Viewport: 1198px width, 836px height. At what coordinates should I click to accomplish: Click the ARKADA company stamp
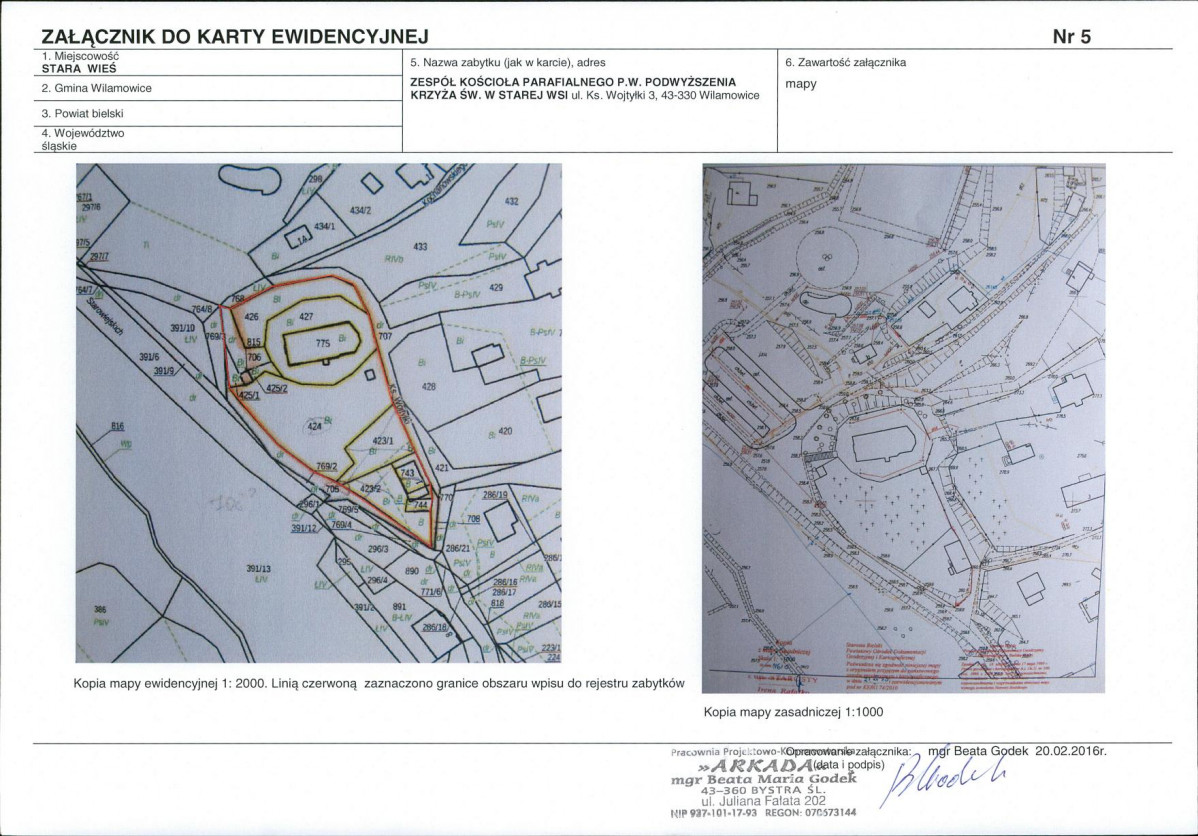pos(764,781)
